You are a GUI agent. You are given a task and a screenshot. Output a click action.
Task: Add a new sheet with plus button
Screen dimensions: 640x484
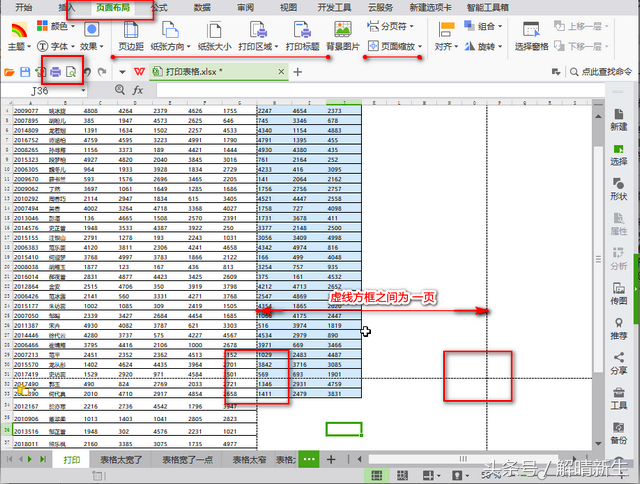(331, 460)
